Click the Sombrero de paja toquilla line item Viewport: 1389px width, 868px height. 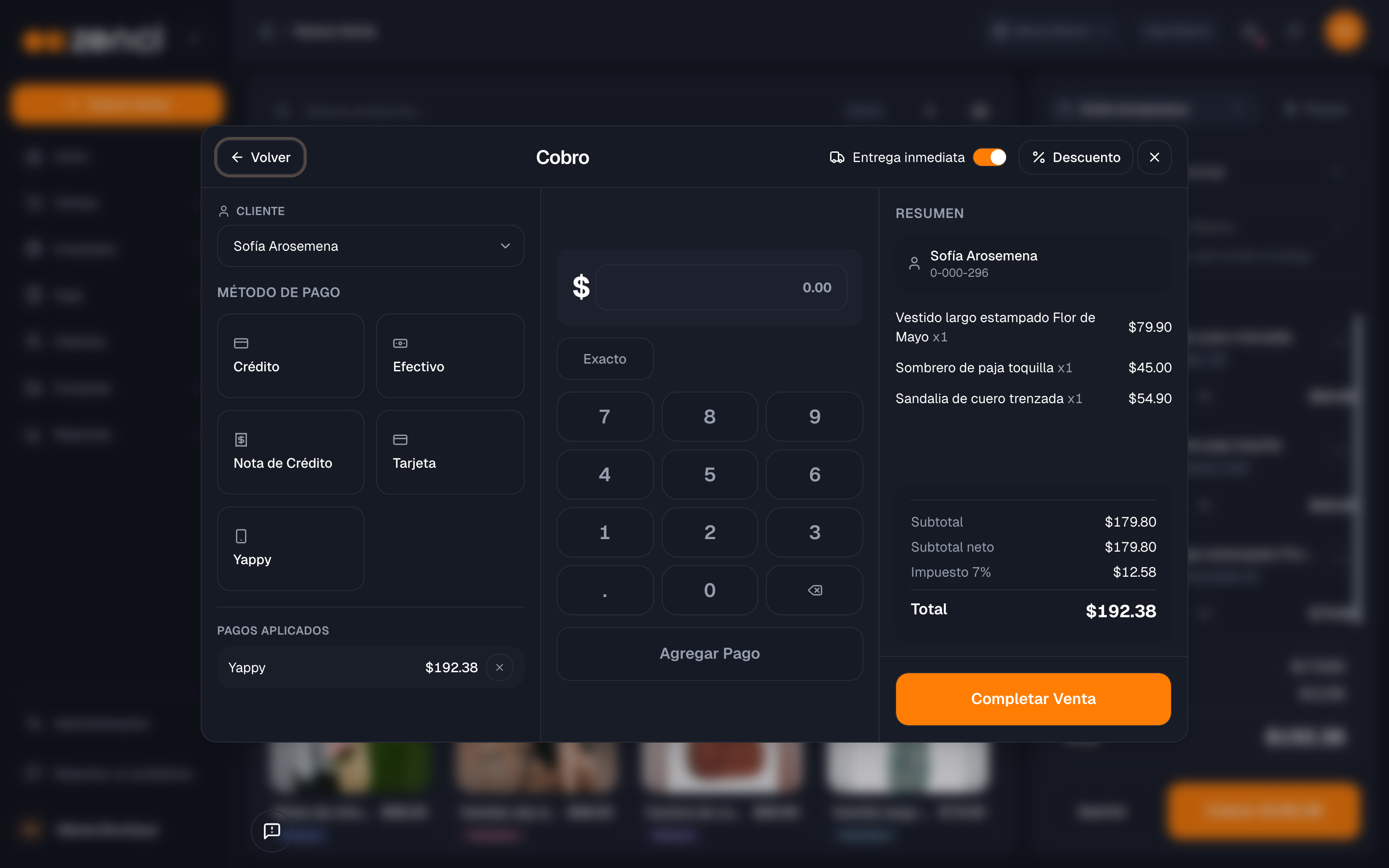coord(1033,368)
